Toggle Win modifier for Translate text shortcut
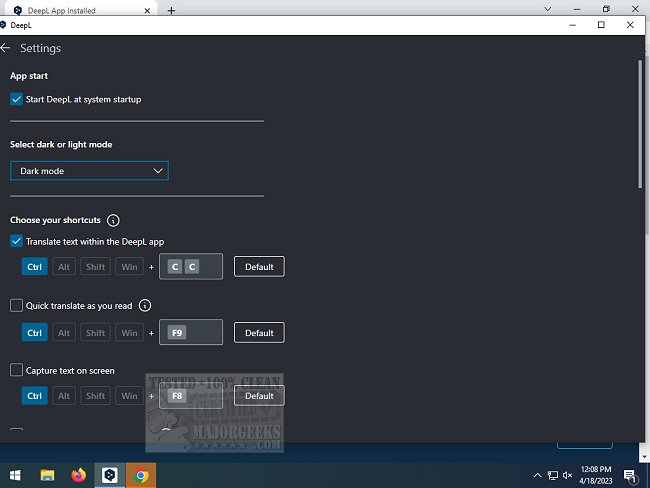This screenshot has height=488, width=650. [x=129, y=267]
